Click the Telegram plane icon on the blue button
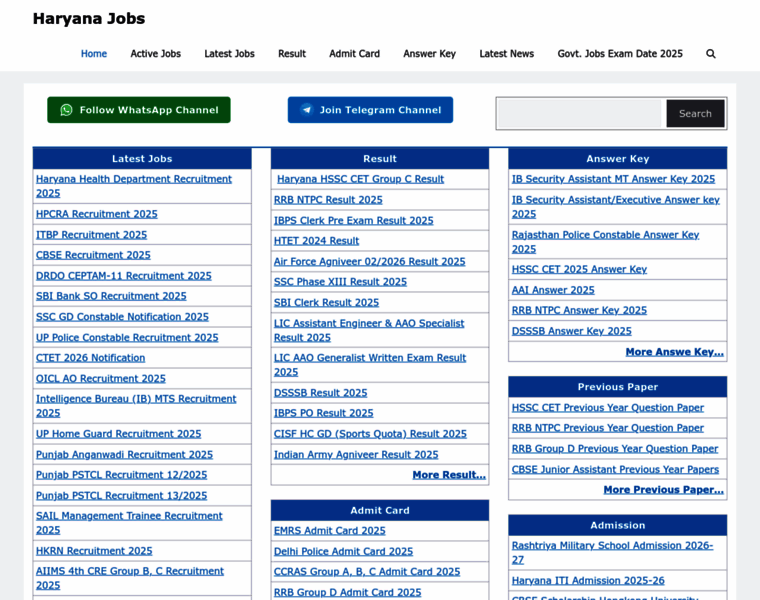 [307, 110]
